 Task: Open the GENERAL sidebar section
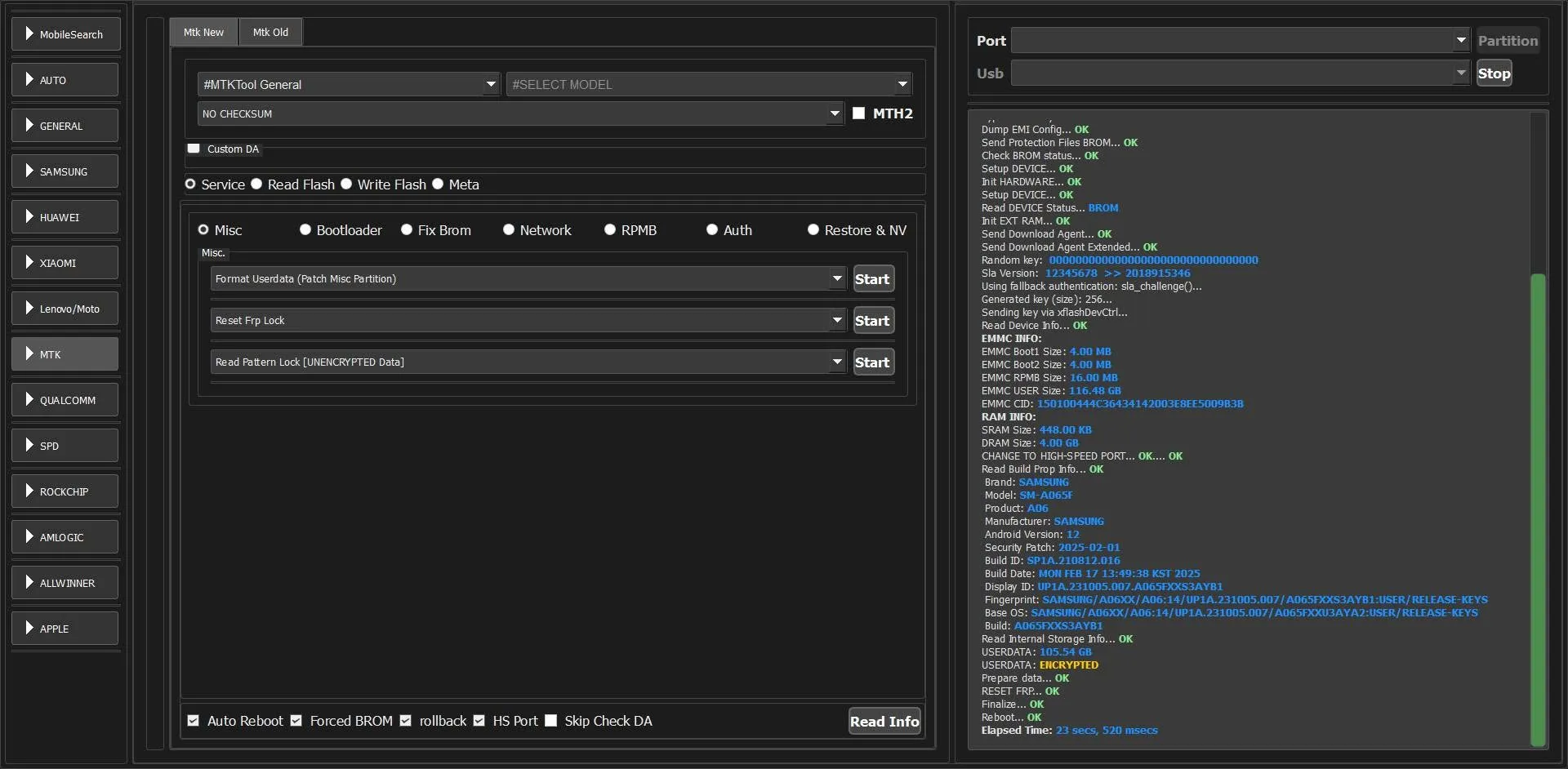[66, 126]
